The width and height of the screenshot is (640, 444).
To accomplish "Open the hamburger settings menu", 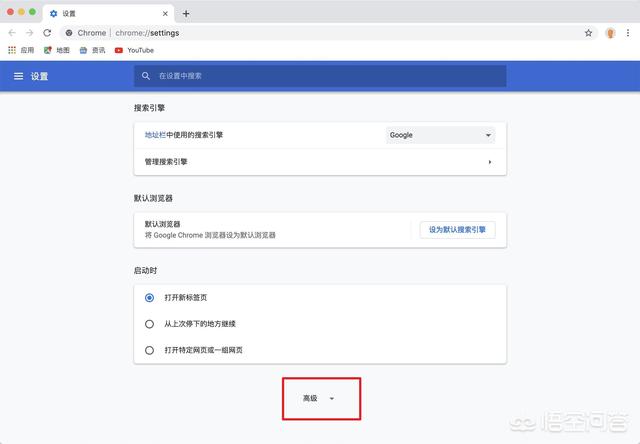I will point(18,76).
